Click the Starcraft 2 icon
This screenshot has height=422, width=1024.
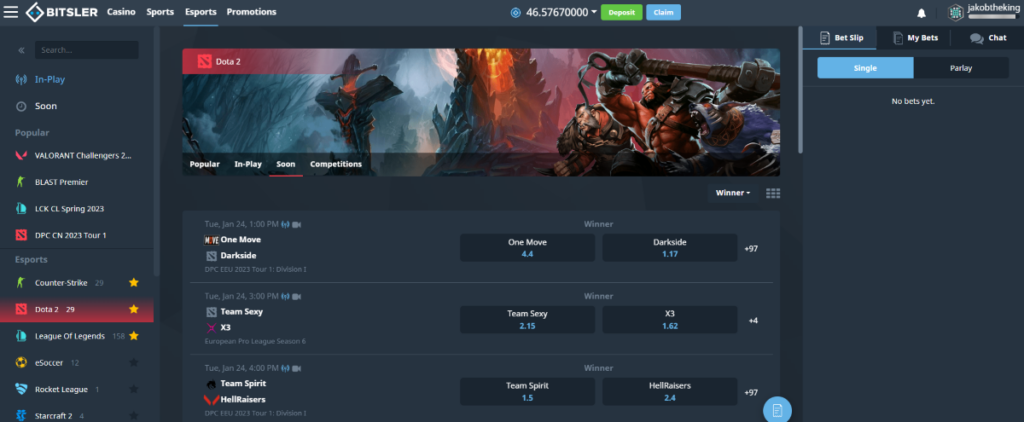pos(21,415)
